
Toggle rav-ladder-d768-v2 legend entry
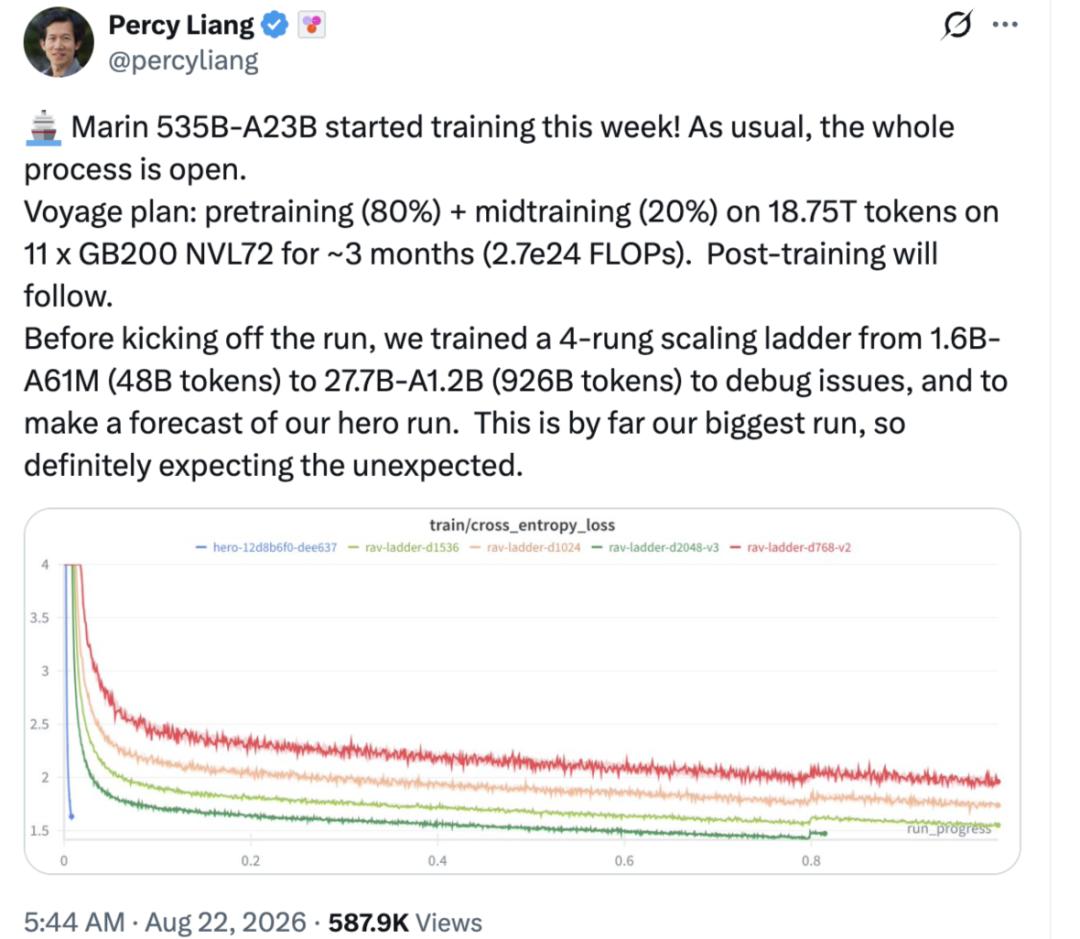(791, 548)
